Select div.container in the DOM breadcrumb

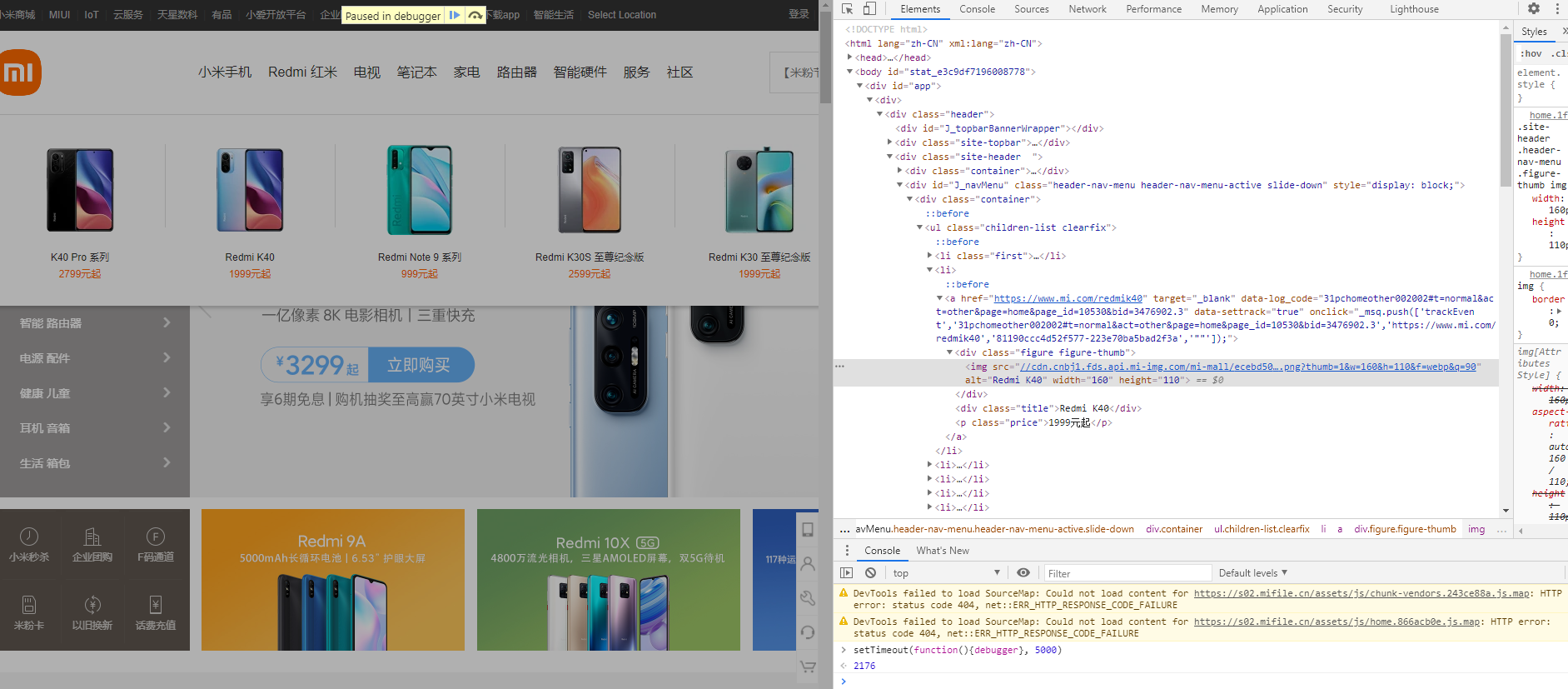1174,529
